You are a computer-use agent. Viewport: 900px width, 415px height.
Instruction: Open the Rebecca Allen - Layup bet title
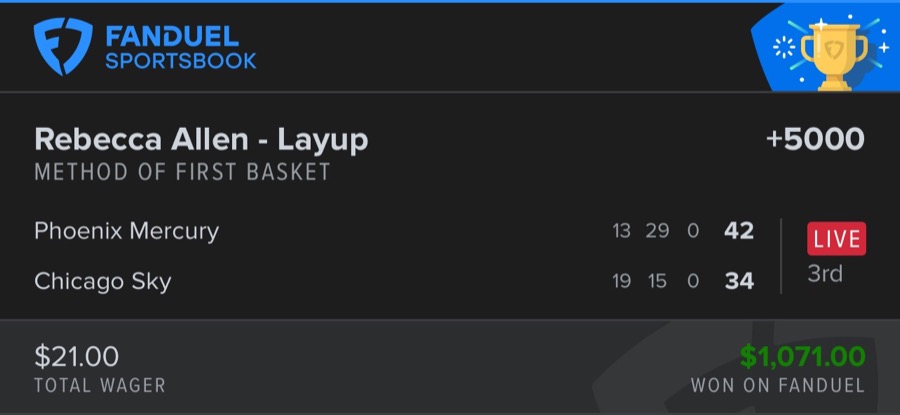(201, 140)
